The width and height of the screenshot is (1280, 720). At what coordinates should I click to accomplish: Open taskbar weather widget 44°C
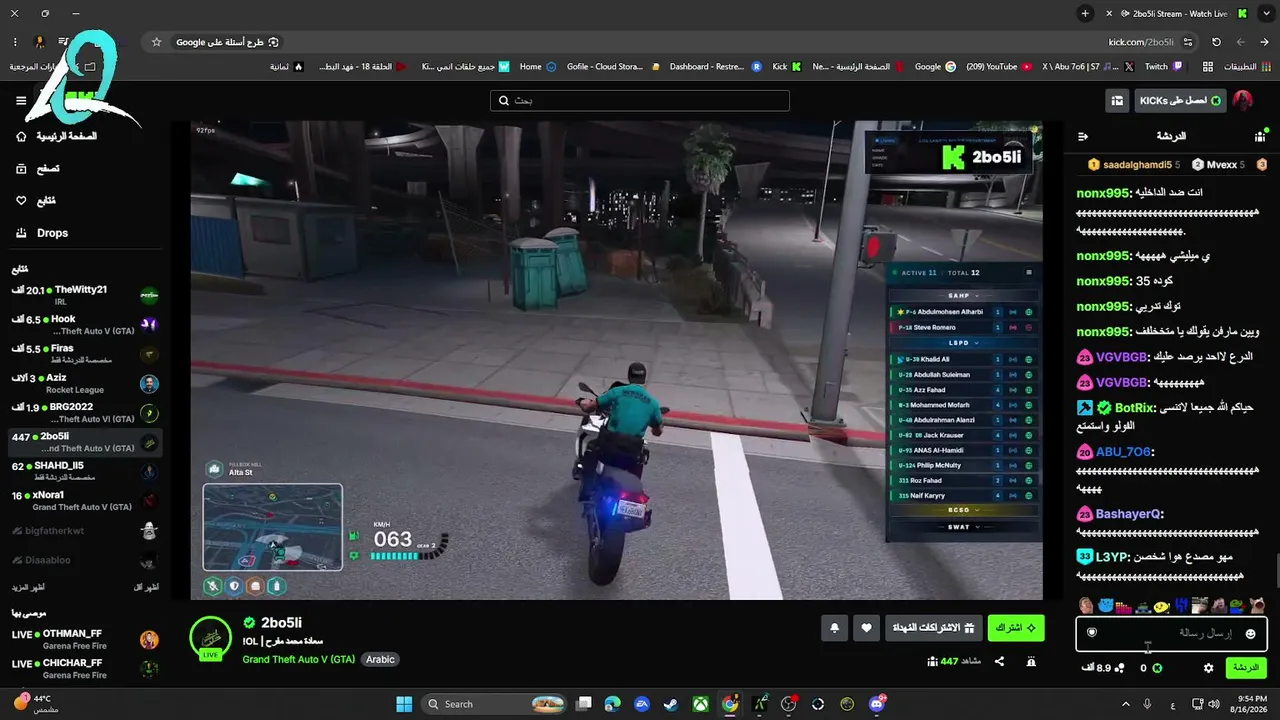click(x=34, y=704)
